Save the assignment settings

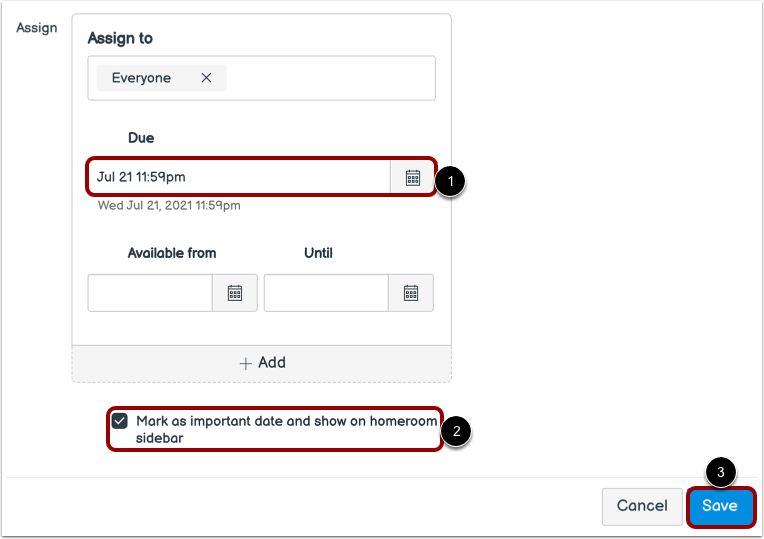(x=720, y=506)
